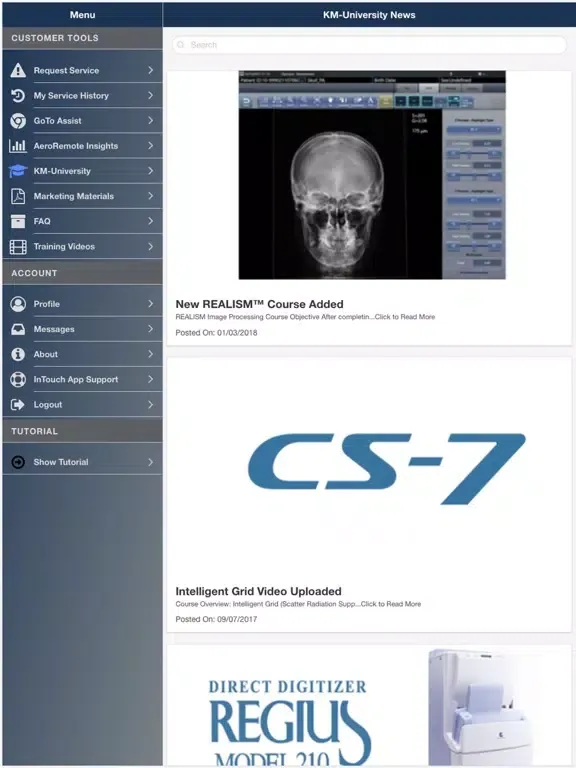
Task: Click 'Posted On: 09/07/2017' text
Action: pos(216,619)
